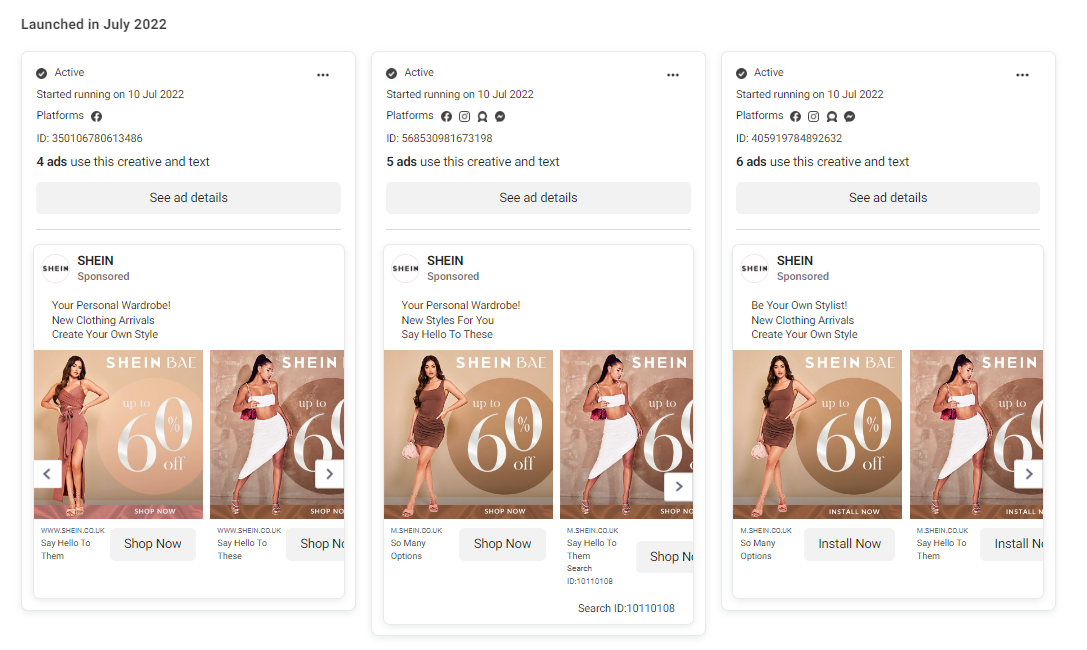Screen dimensions: 1087x650
Task: Select 'Be Your Own Stylist!' ad copy
Action: coord(799,305)
